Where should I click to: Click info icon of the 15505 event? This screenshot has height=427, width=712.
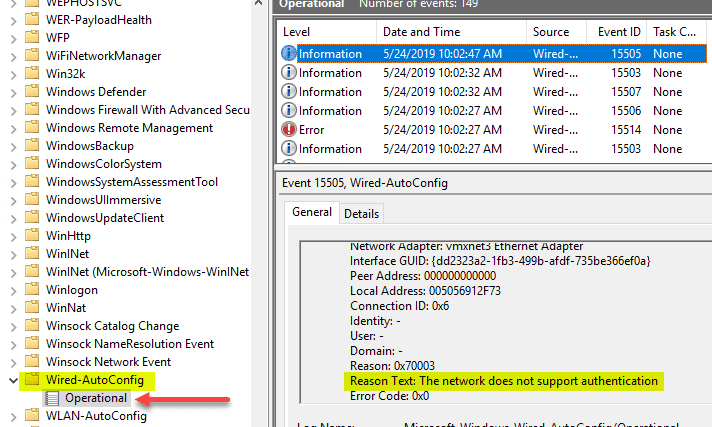(290, 54)
